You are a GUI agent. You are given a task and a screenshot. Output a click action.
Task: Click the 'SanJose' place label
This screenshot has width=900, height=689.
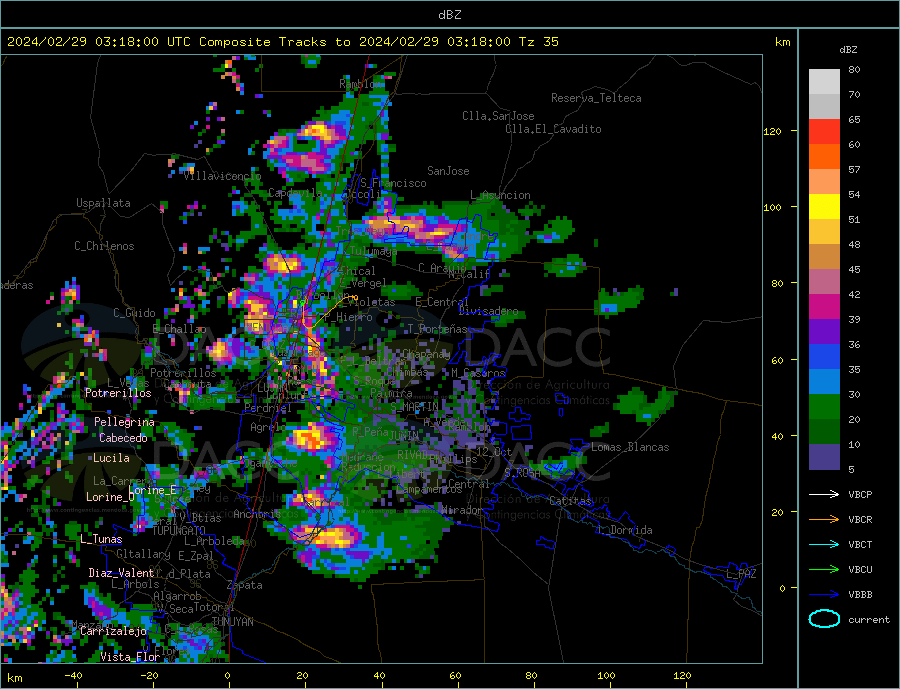(x=448, y=171)
